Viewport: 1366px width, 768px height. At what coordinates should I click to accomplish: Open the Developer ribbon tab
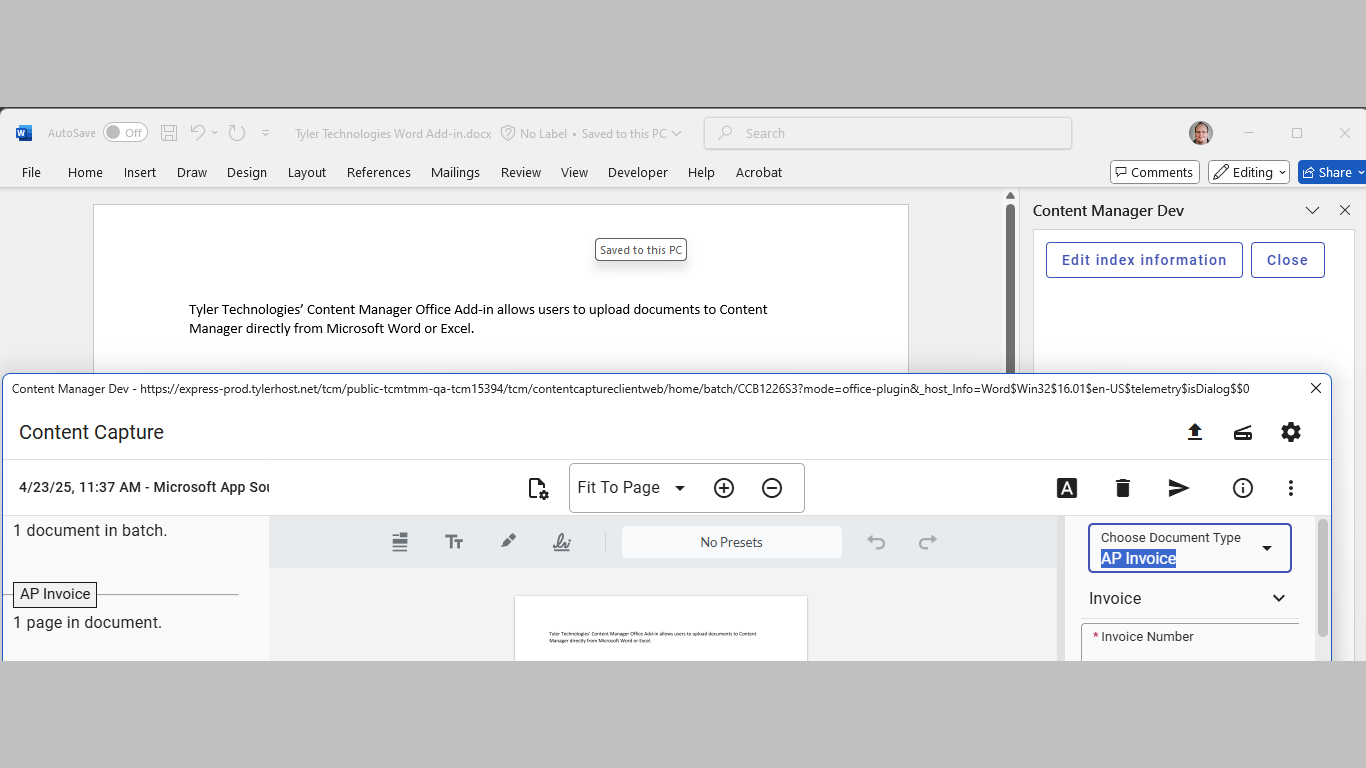coord(638,172)
